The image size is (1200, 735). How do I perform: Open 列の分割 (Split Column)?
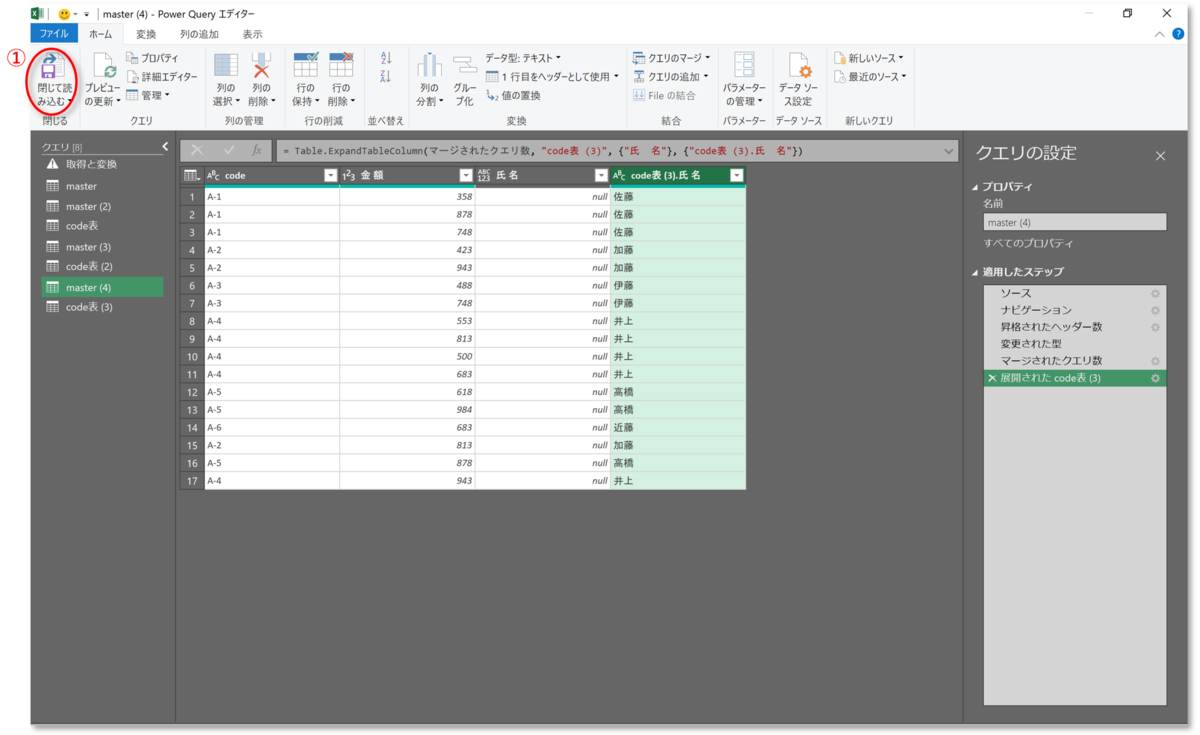click(429, 80)
